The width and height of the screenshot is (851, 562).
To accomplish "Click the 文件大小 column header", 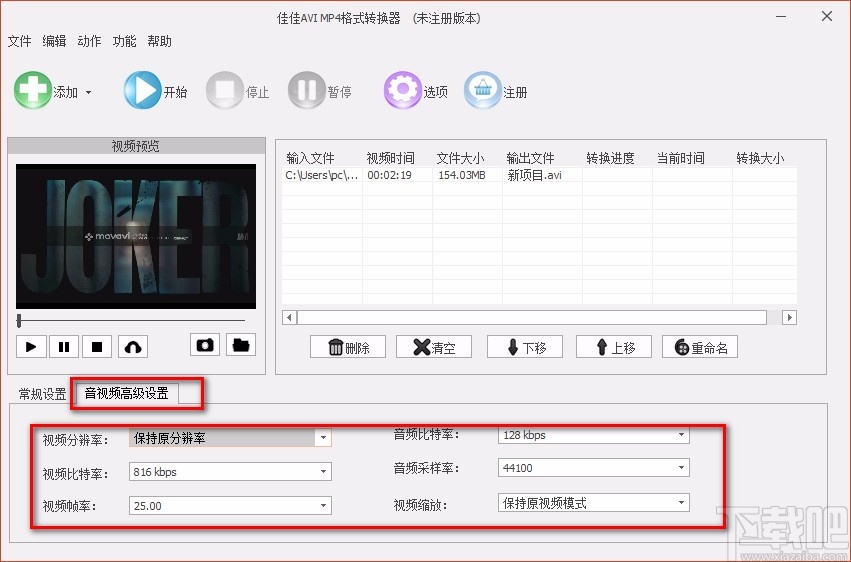I will (x=461, y=158).
